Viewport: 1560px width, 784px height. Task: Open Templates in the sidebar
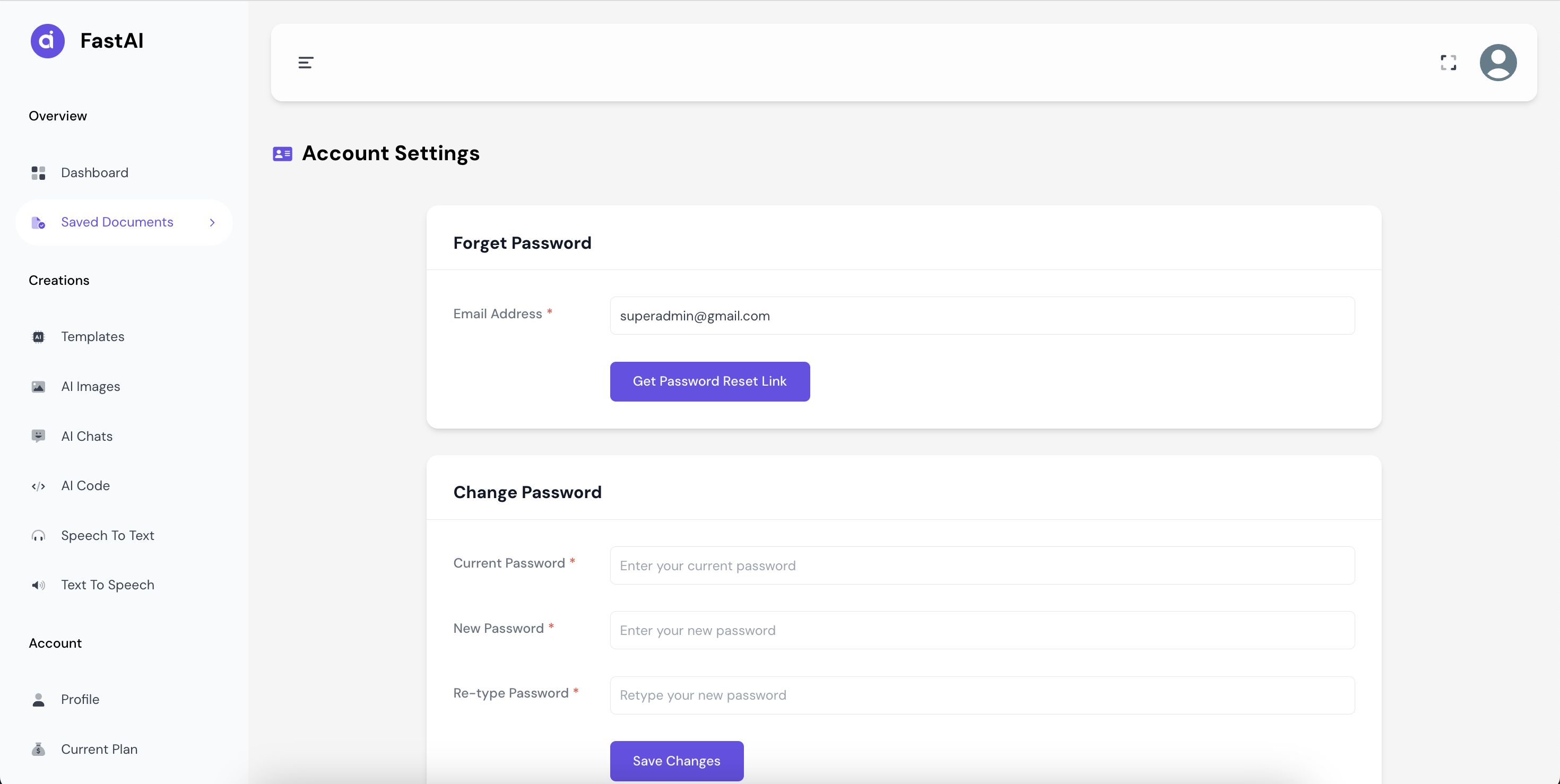coord(92,337)
